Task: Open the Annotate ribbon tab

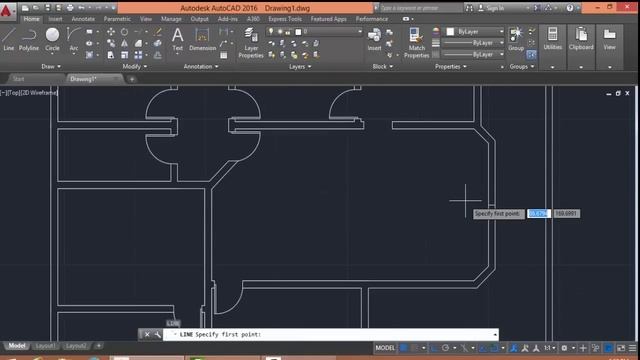Action: pyautogui.click(x=83, y=19)
